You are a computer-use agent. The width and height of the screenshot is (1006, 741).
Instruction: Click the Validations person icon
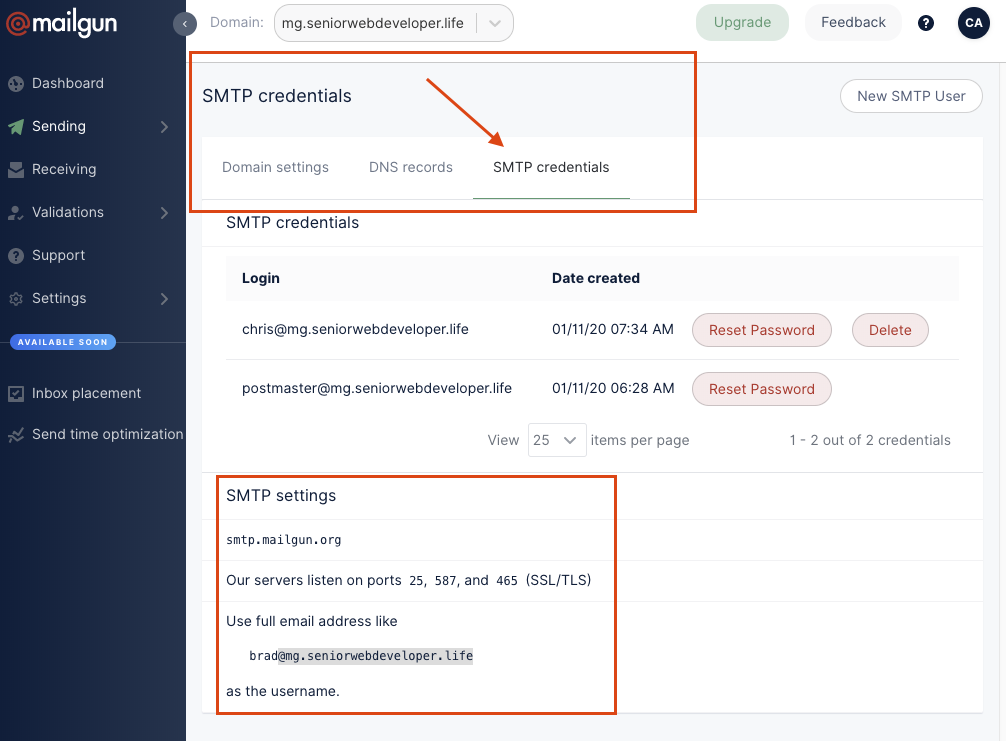click(16, 212)
